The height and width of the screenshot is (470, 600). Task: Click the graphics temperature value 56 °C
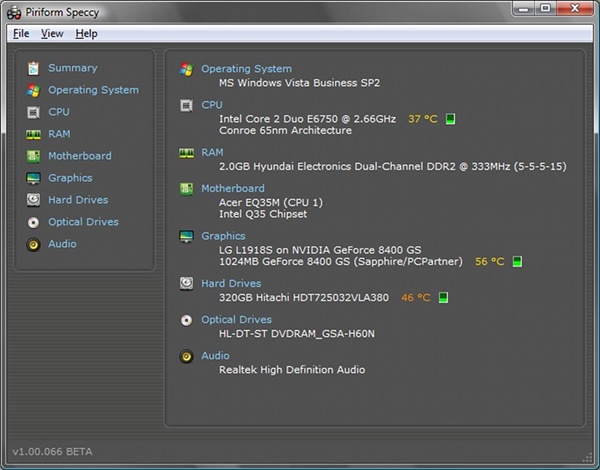(x=489, y=262)
